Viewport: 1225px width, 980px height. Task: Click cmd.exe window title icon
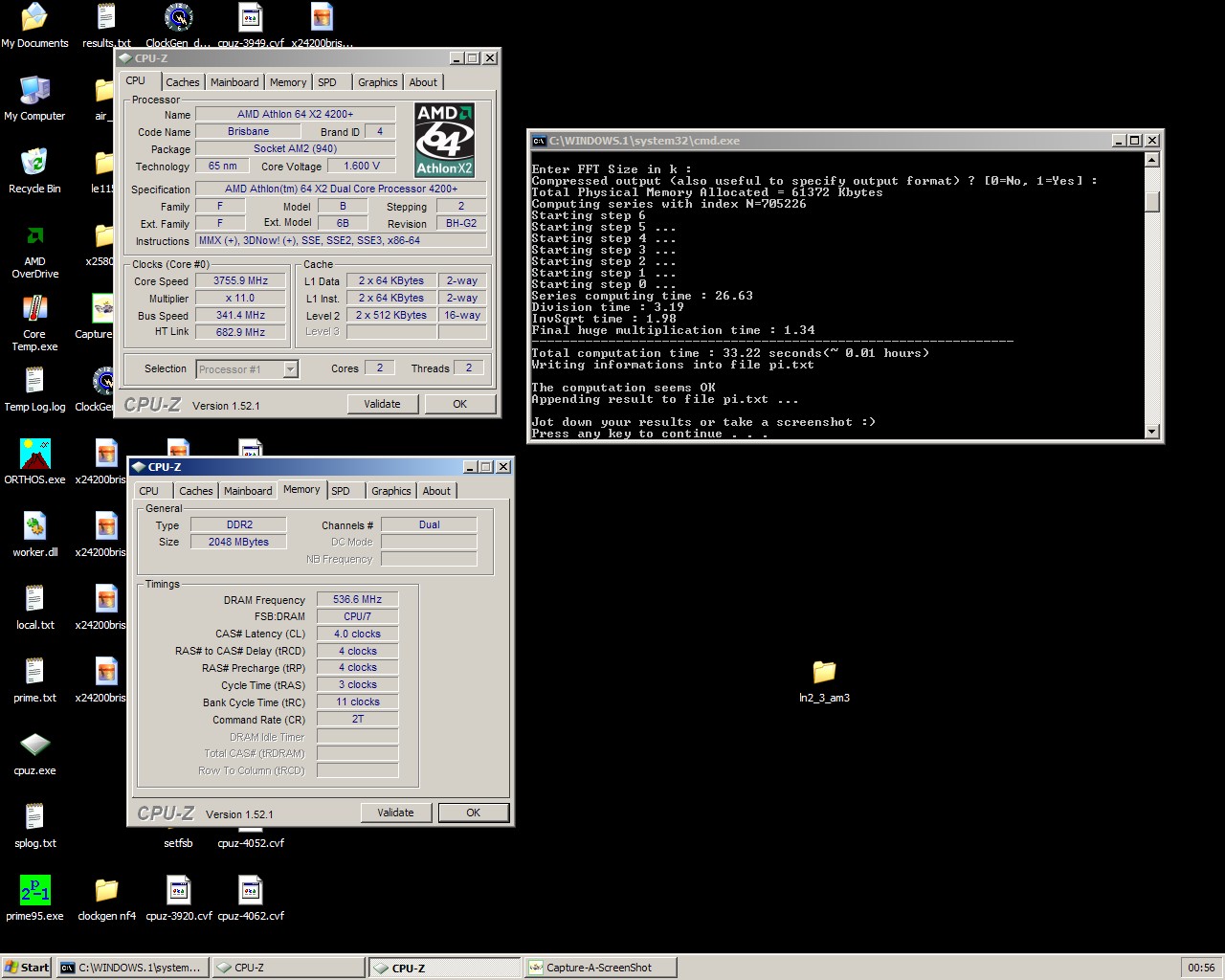click(x=540, y=141)
